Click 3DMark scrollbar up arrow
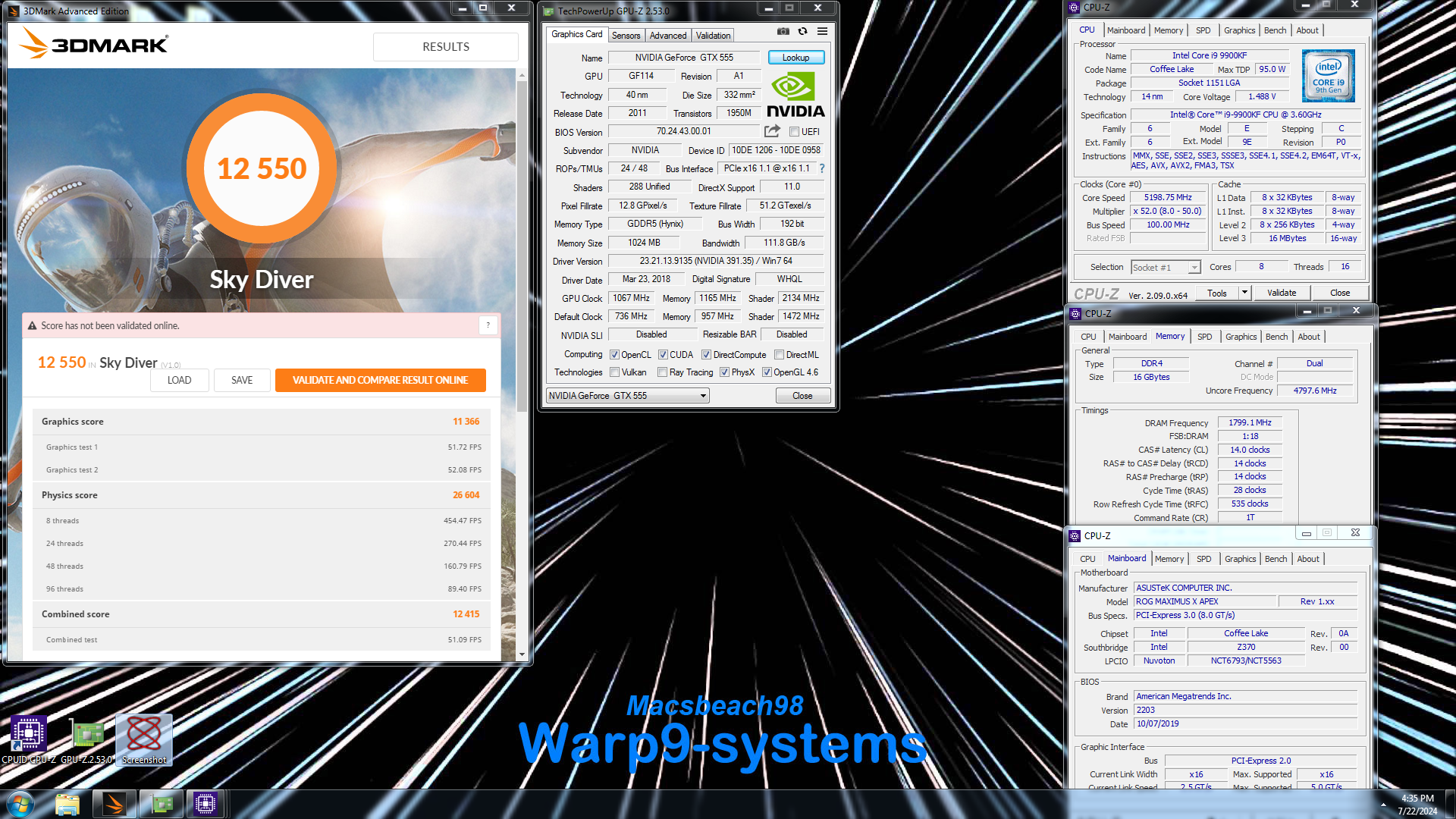Image resolution: width=1456 pixels, height=819 pixels. pyautogui.click(x=522, y=75)
